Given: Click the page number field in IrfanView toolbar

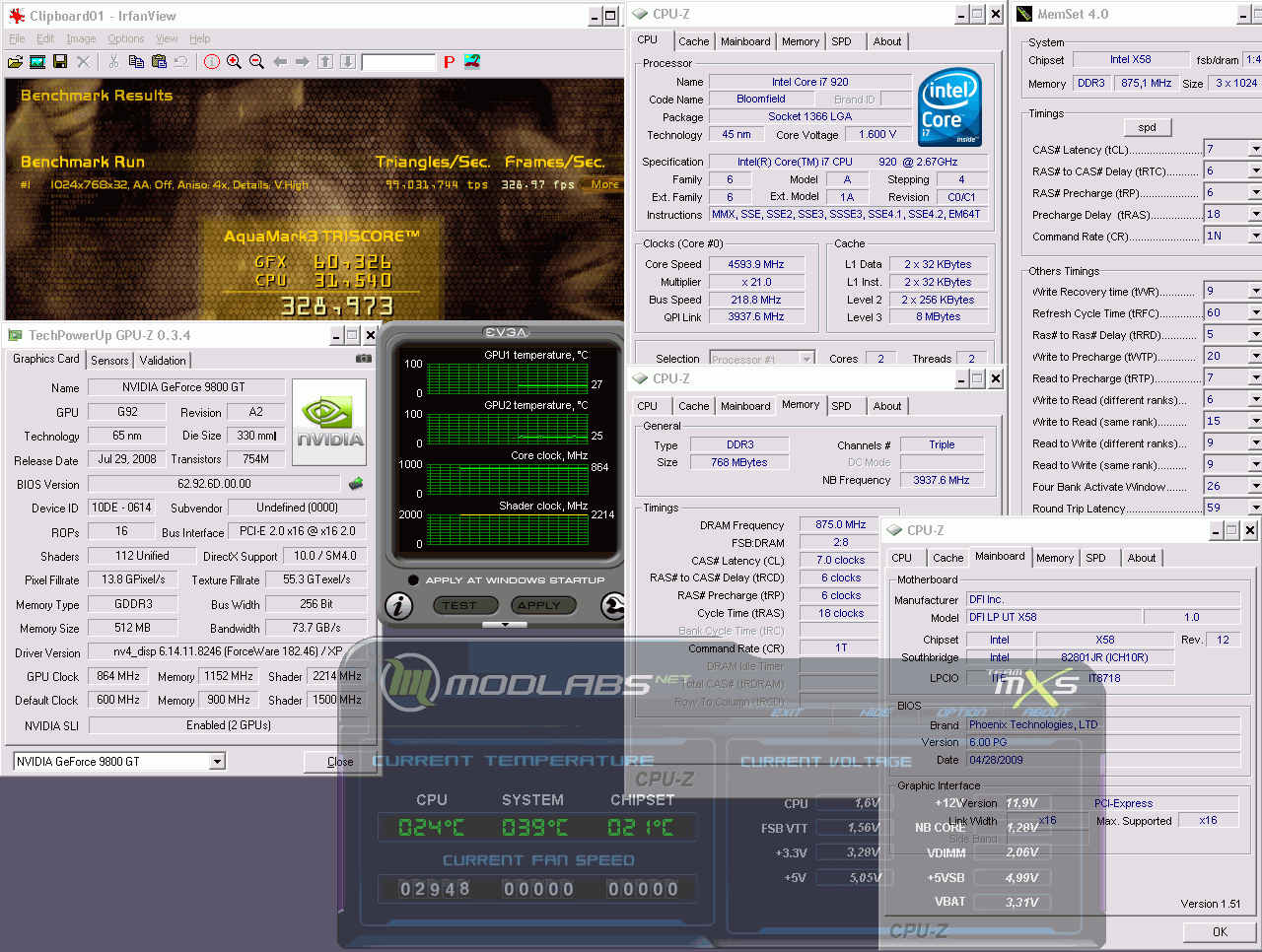Looking at the screenshot, I should tap(398, 62).
